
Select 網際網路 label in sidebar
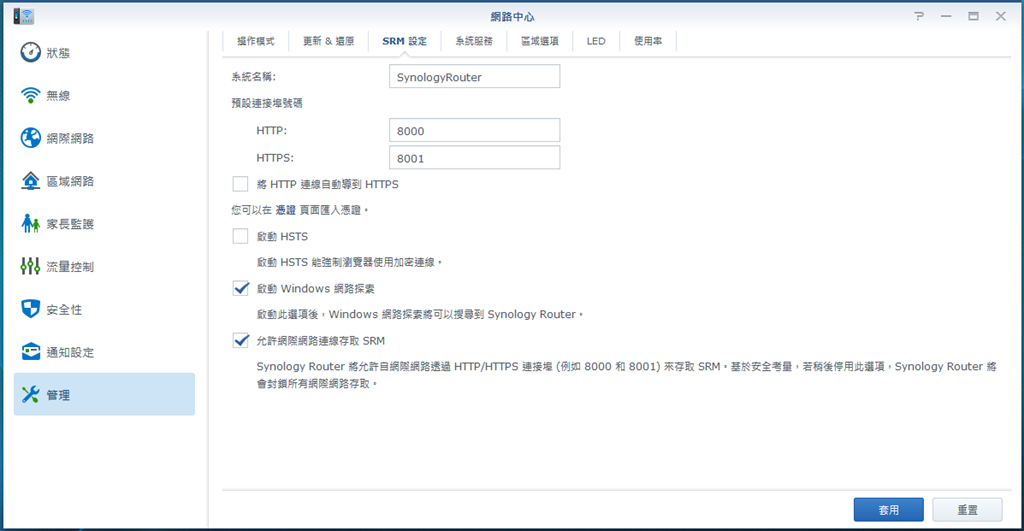point(70,138)
